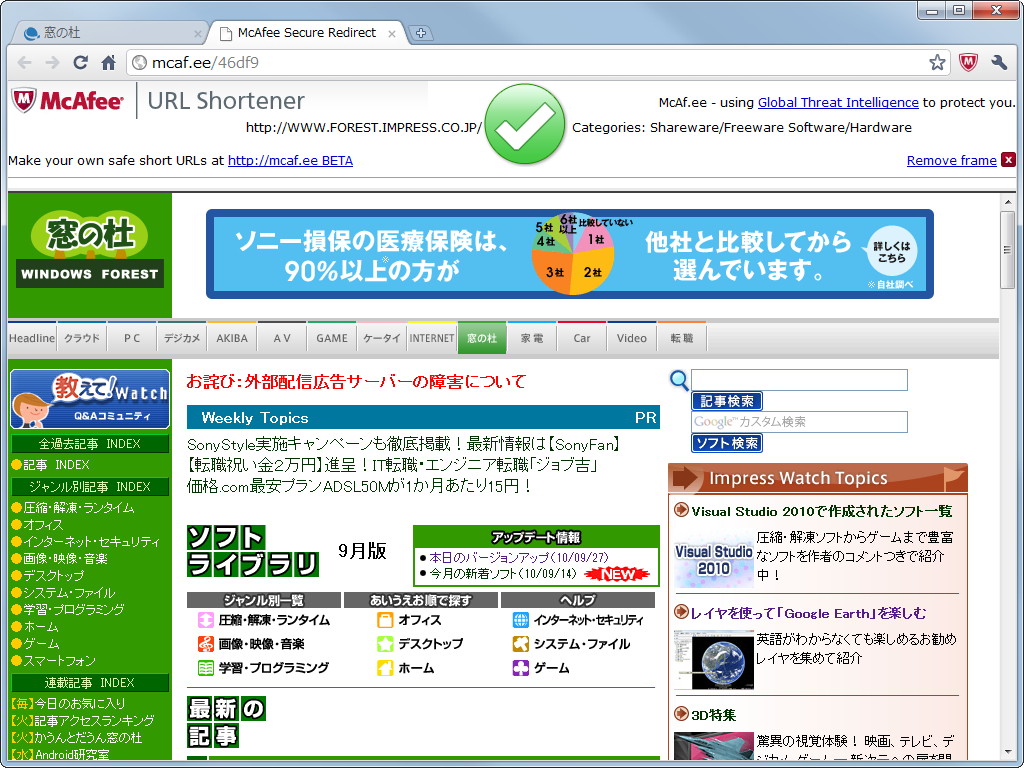Image resolution: width=1024 pixels, height=768 pixels.
Task: Select the INTERNET category tab
Action: pos(432,337)
